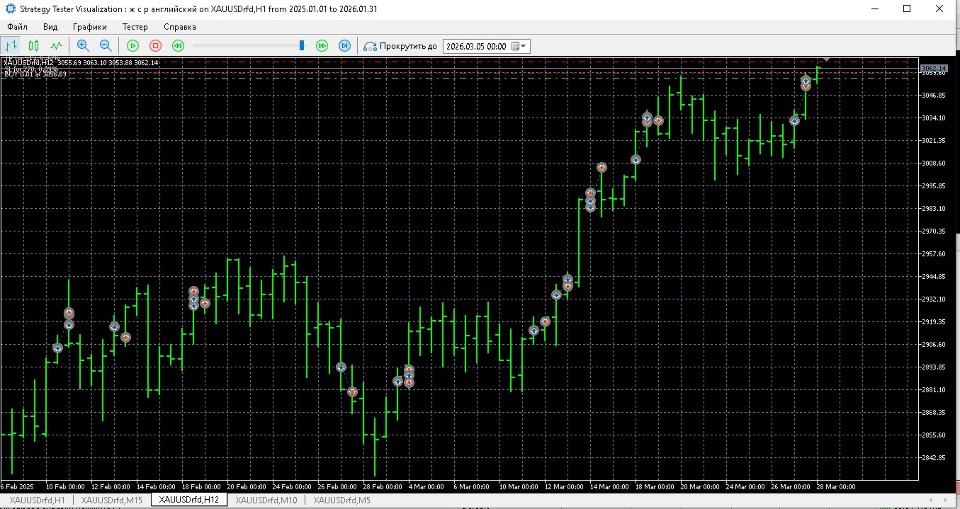Click the price scale label 2842.85
The height and width of the screenshot is (509, 960).
(935, 458)
